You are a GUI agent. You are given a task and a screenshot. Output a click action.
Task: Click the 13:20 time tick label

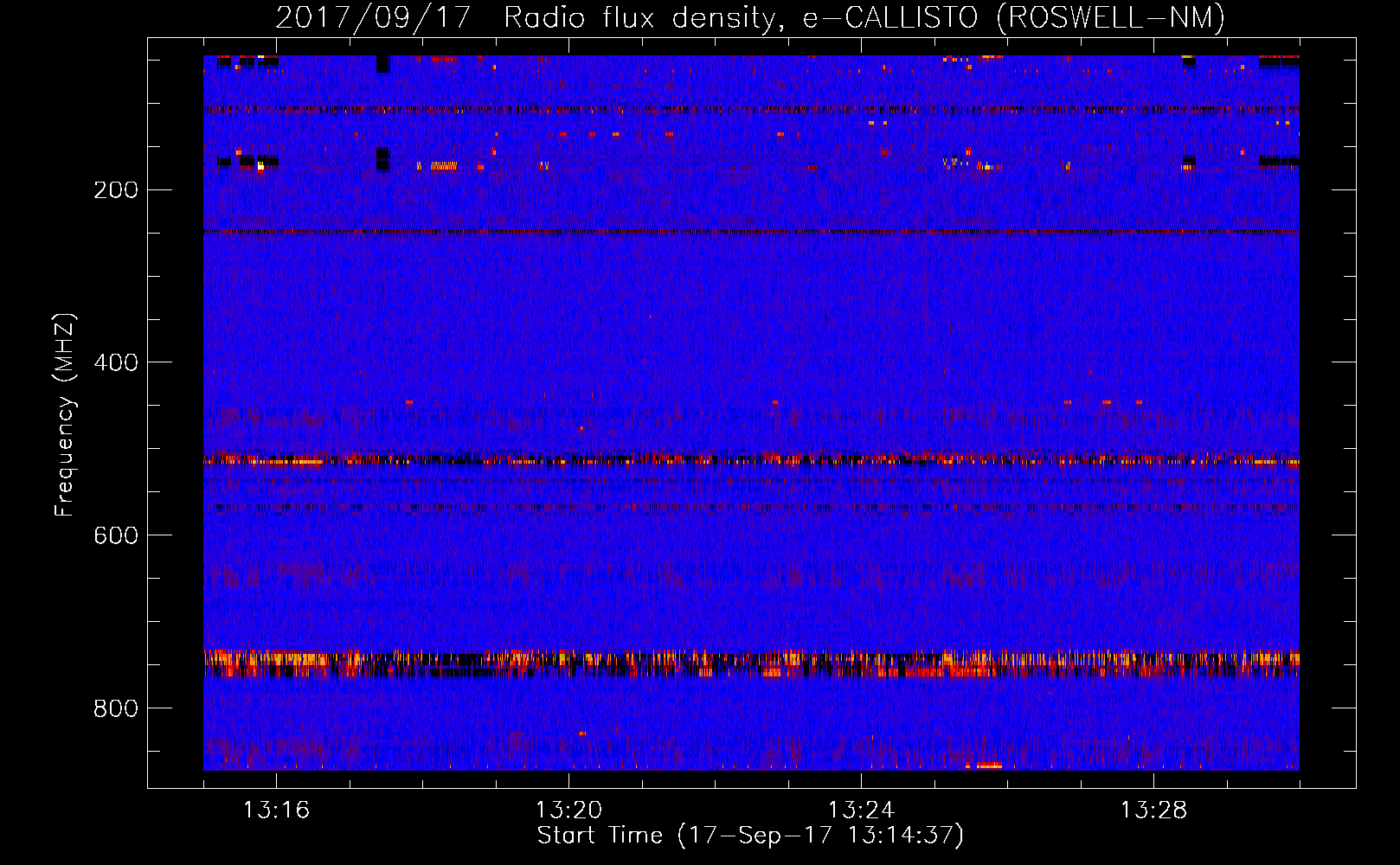tap(568, 811)
